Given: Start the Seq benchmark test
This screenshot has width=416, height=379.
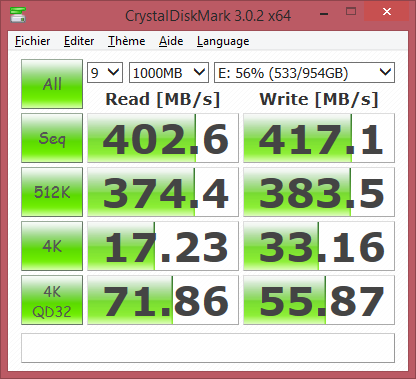Looking at the screenshot, I should tap(52, 138).
